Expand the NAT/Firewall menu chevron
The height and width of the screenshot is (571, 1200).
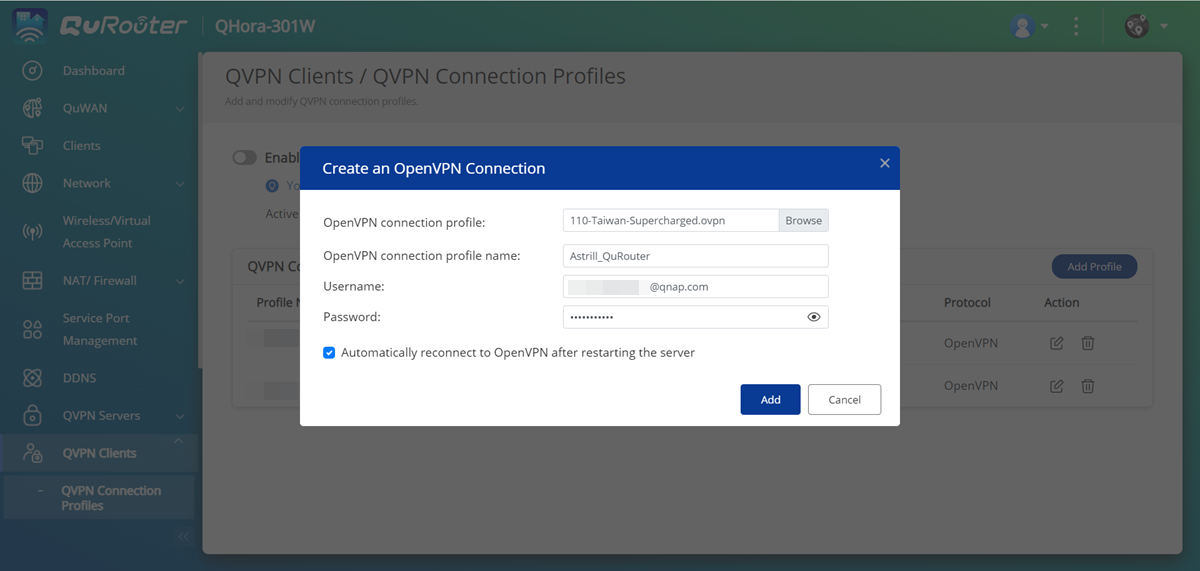[180, 282]
